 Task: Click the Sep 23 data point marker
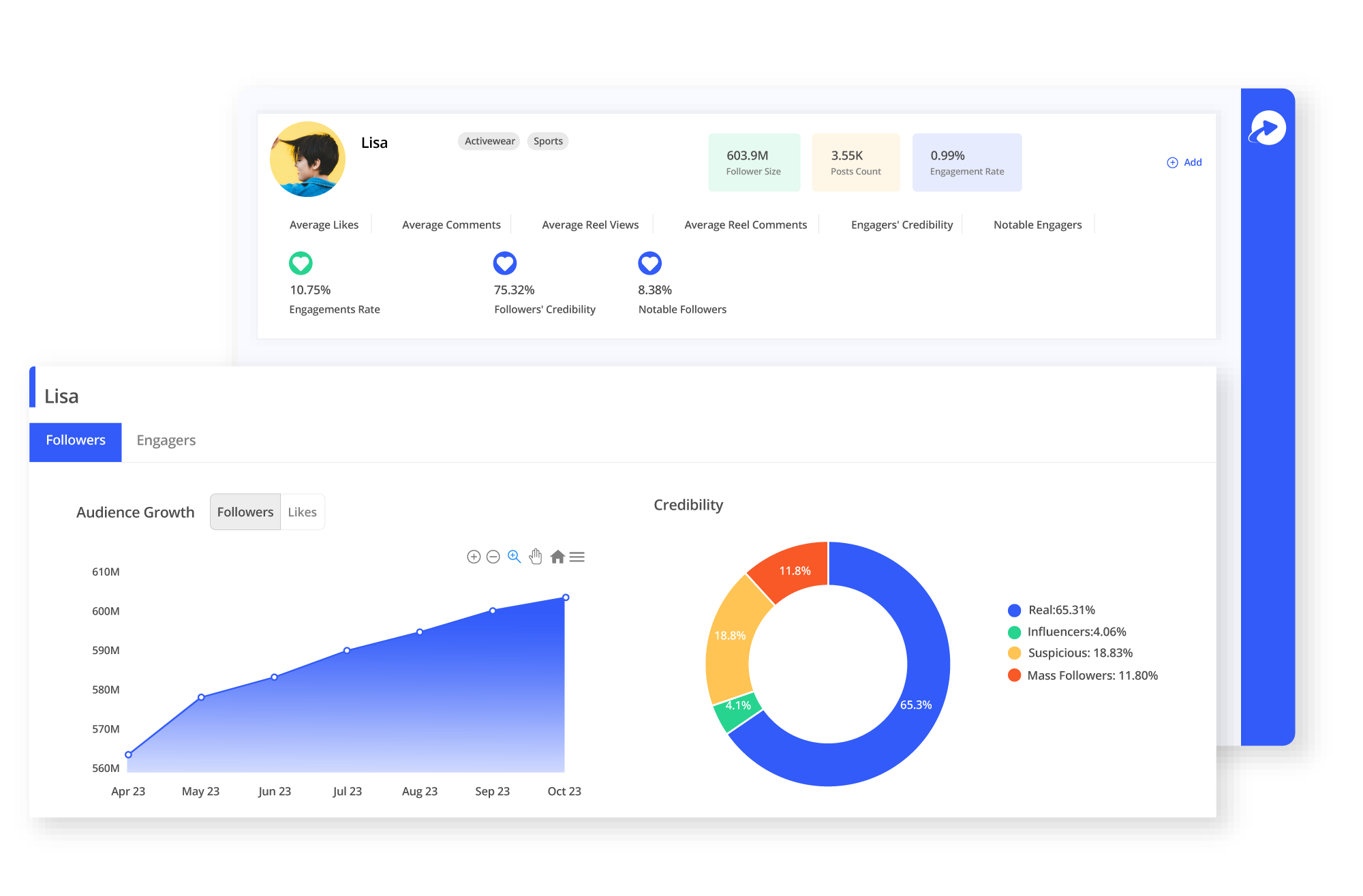tap(493, 611)
